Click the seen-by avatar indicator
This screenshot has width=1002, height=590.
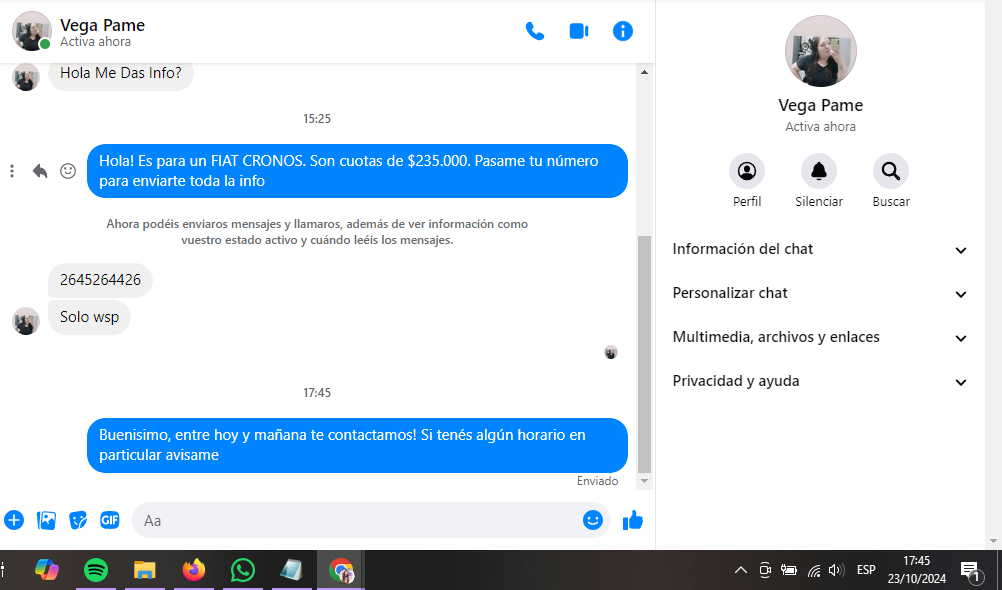[611, 352]
